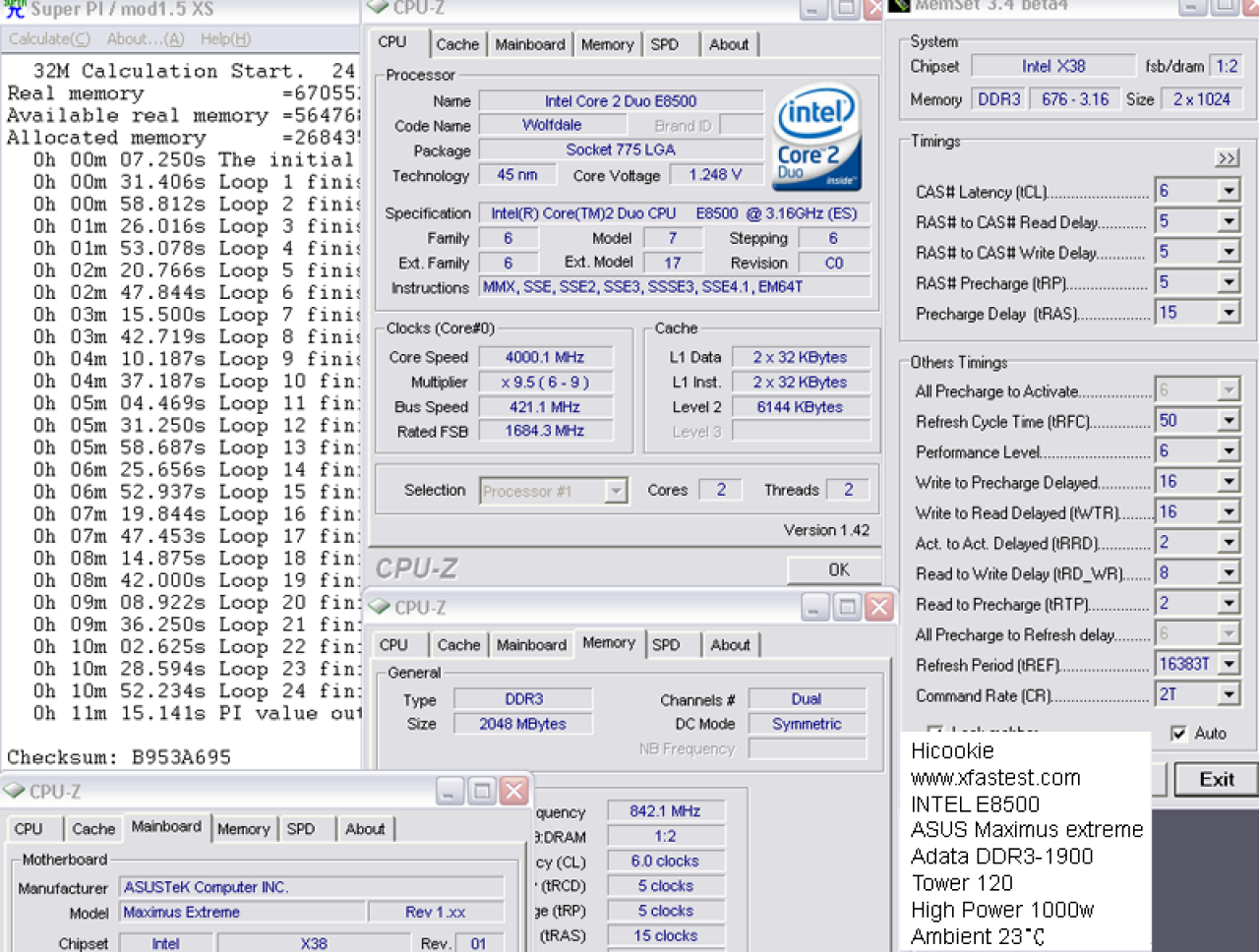Click the Intel X38 chipset field in MemSet

tap(1052, 67)
